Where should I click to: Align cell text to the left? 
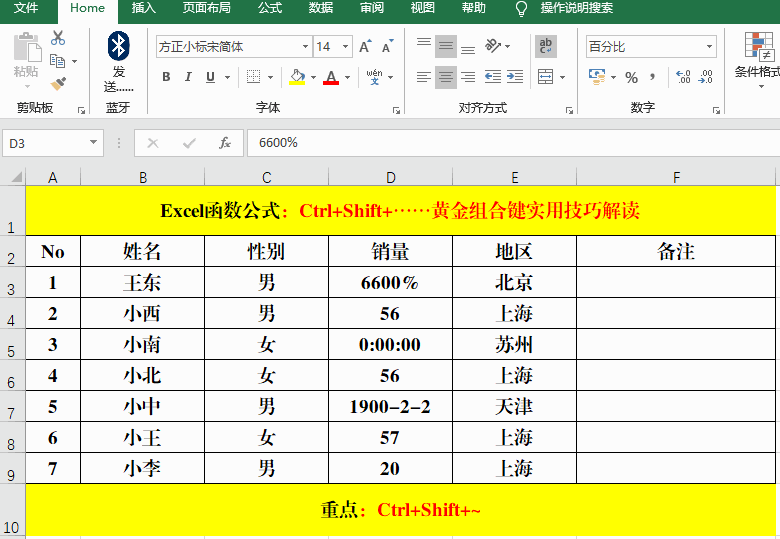point(424,77)
